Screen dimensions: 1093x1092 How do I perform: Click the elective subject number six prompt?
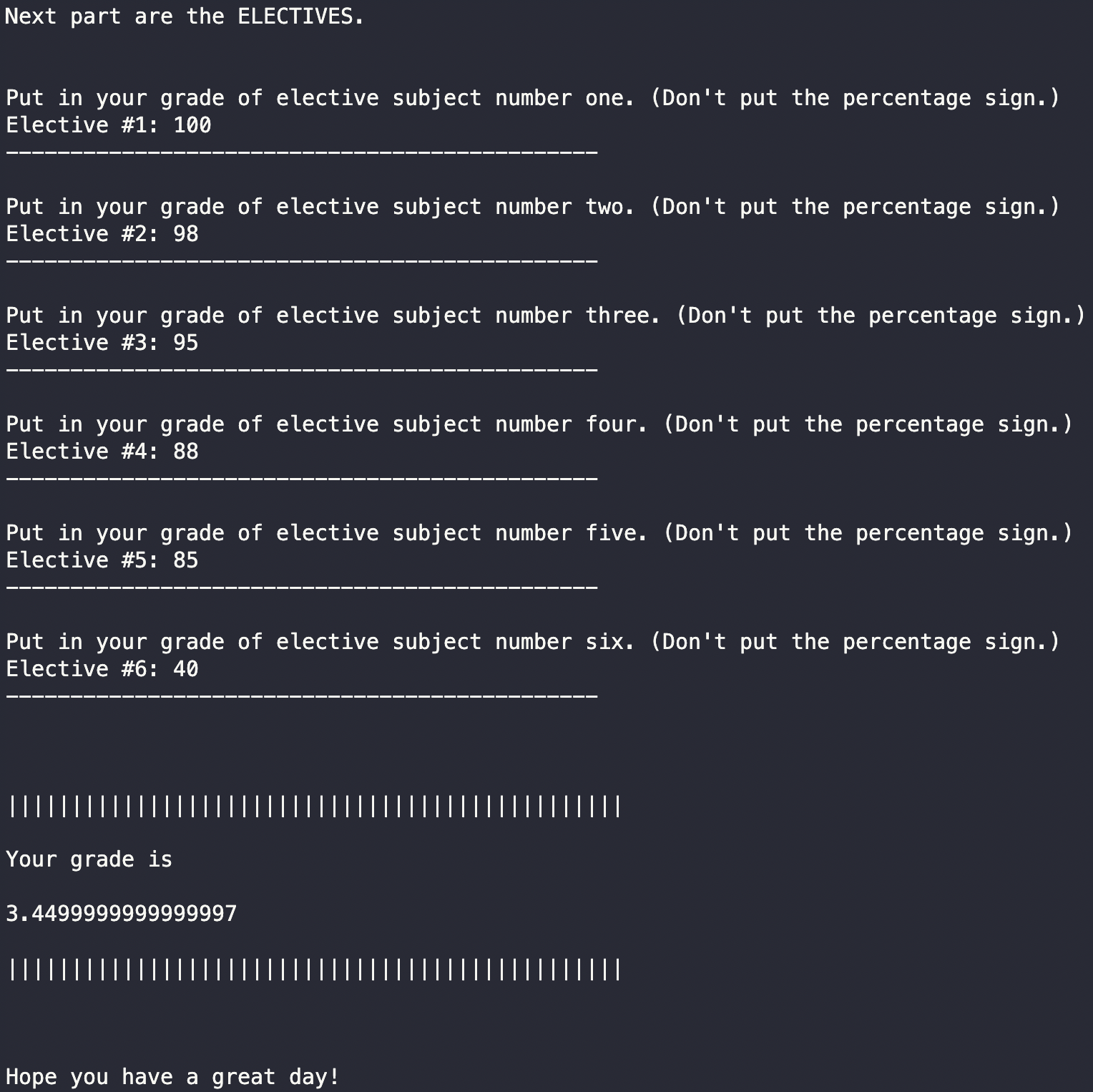tap(533, 643)
